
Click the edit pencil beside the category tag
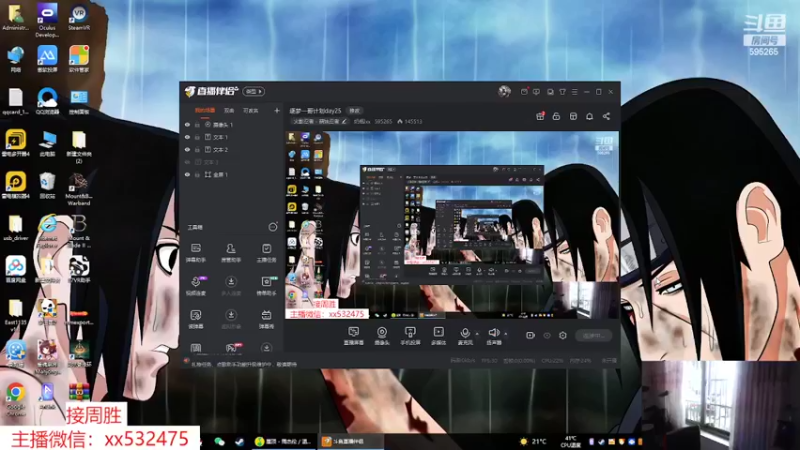344,121
